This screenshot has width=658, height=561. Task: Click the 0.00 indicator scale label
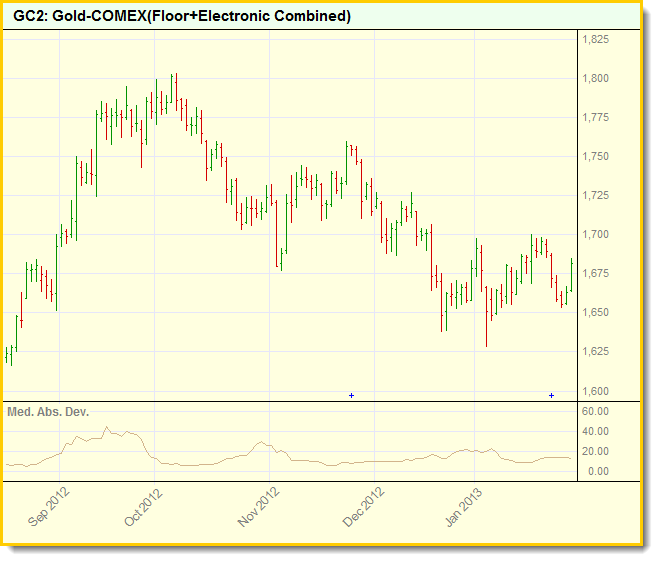(597, 471)
